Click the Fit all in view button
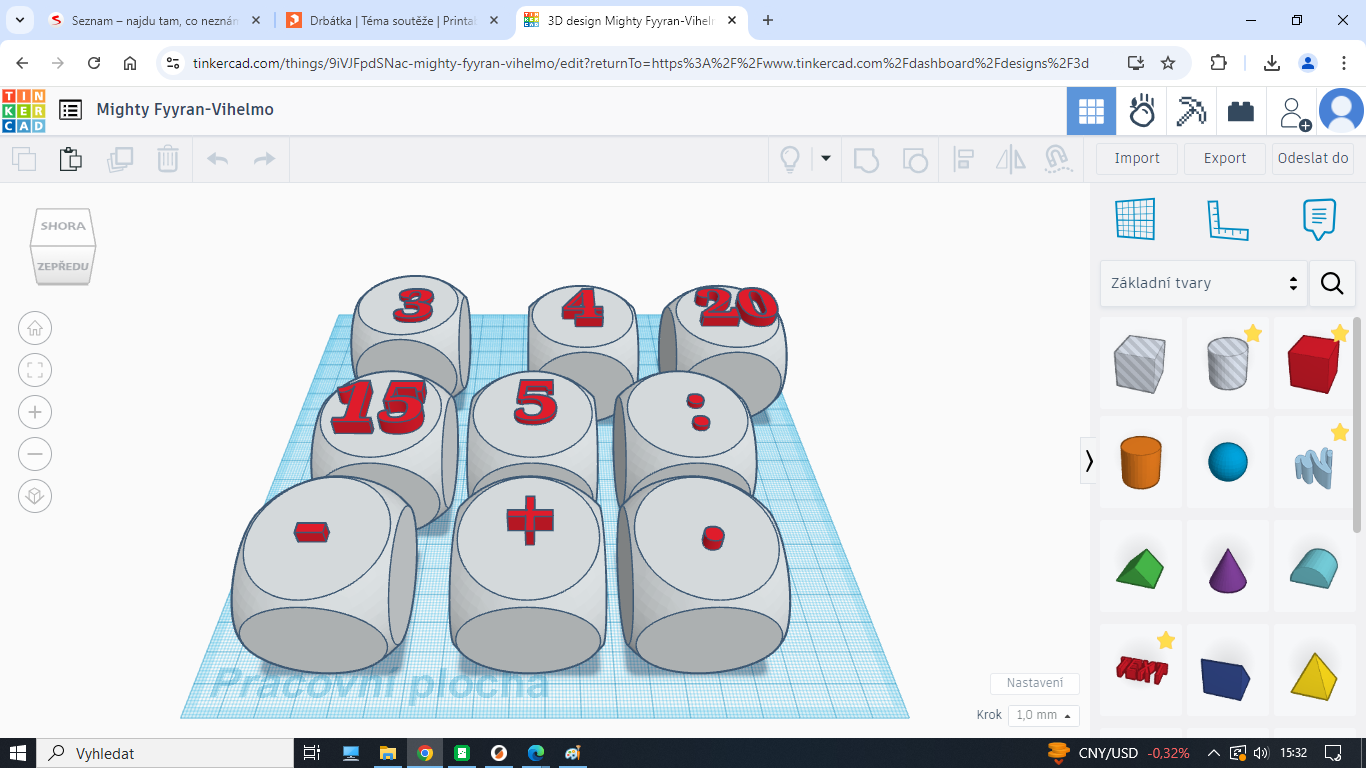 pos(35,370)
